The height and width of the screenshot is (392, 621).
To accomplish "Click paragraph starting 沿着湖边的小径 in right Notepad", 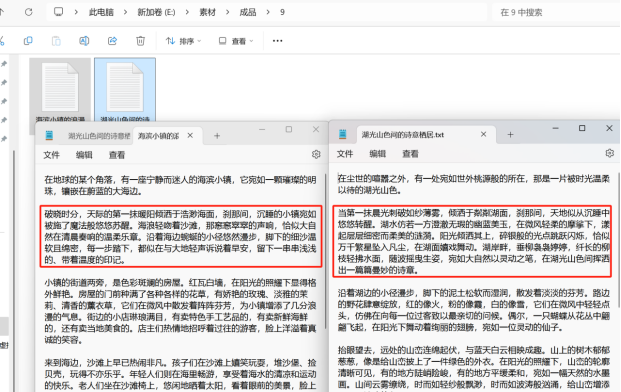I will pos(474,310).
